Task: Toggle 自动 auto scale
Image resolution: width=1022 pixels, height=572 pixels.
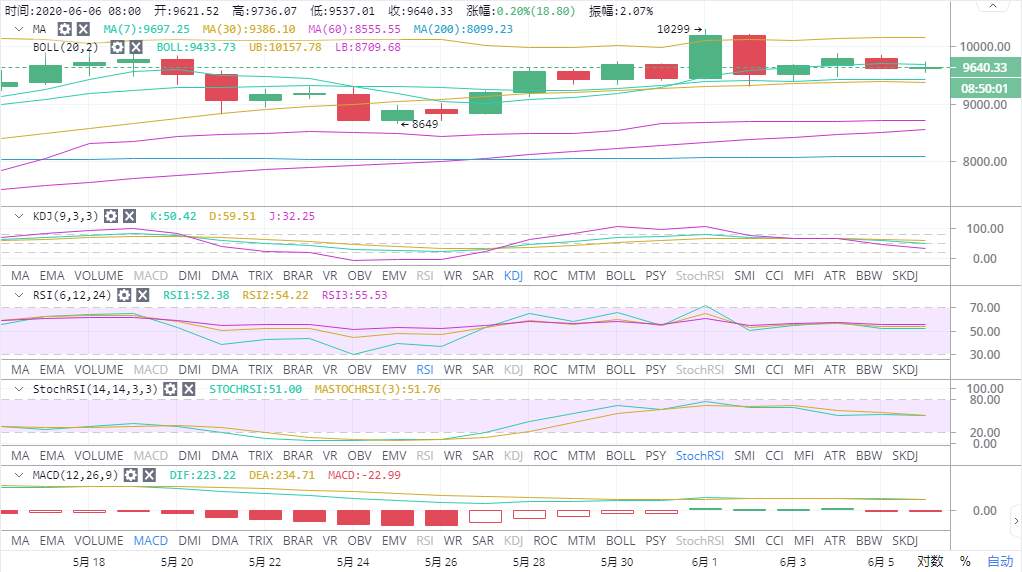Action: pos(1000,561)
